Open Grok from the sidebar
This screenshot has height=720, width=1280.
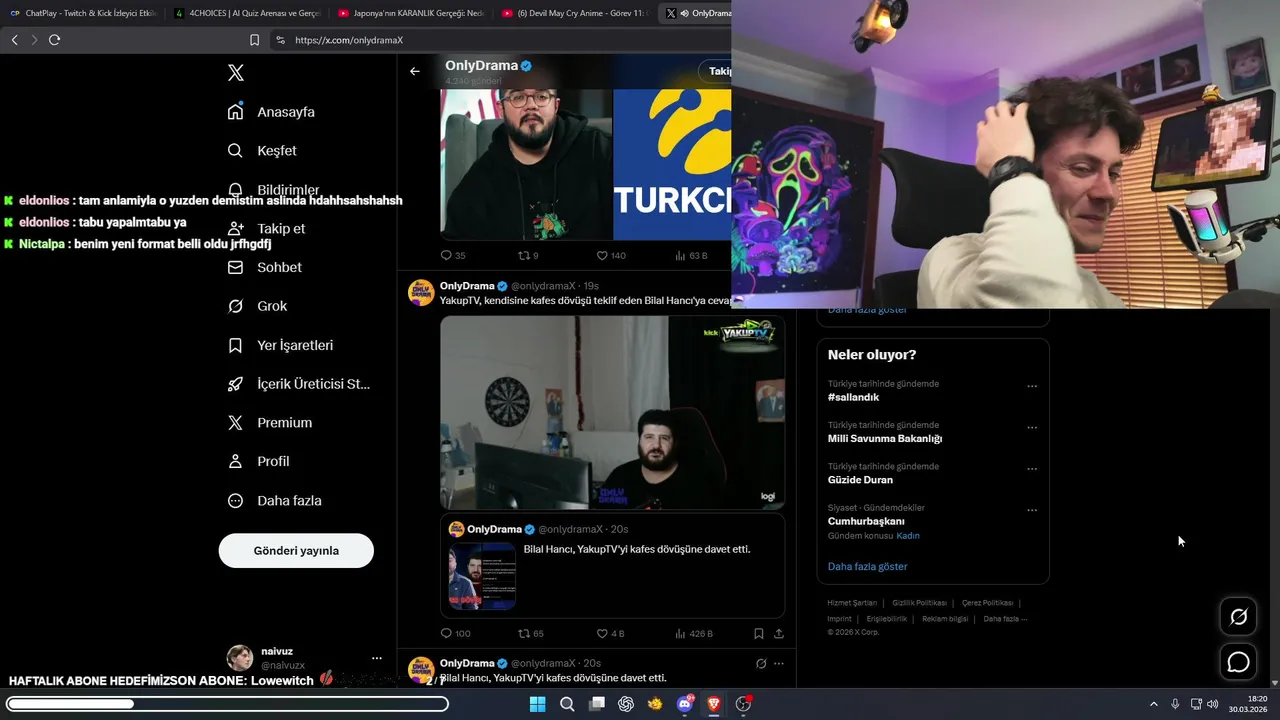257,306
